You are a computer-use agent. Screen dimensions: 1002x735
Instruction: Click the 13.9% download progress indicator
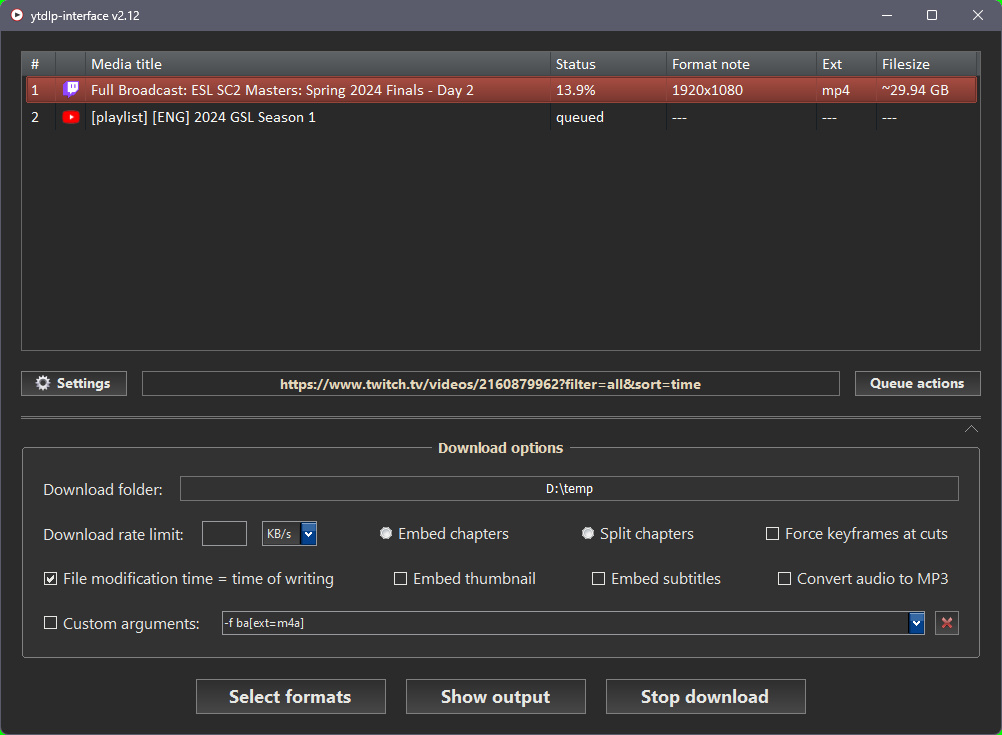click(577, 89)
